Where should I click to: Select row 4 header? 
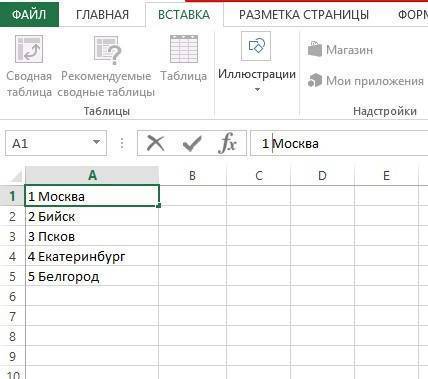point(12,257)
